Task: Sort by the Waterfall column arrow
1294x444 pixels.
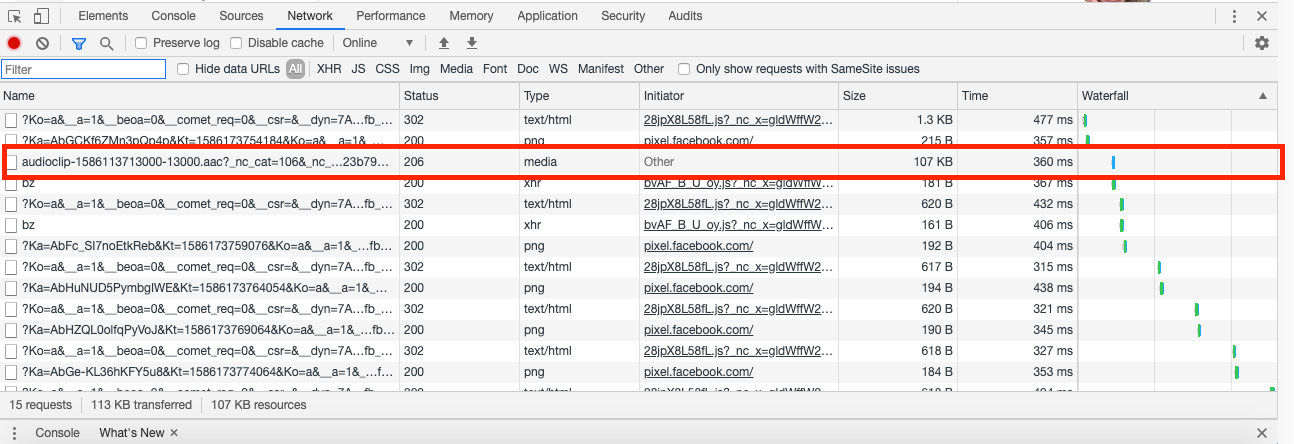Action: click(x=1263, y=96)
